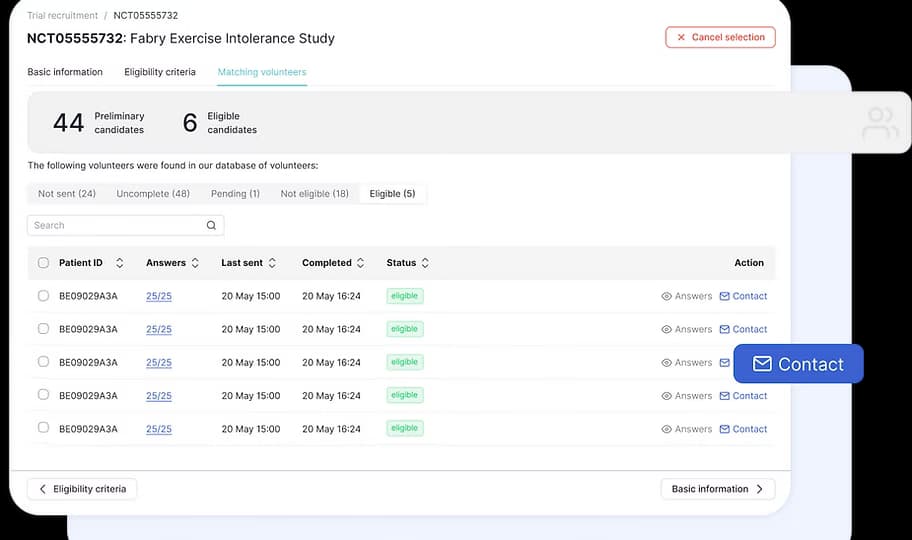Click the search magnifier icon
This screenshot has height=540, width=912.
point(211,226)
